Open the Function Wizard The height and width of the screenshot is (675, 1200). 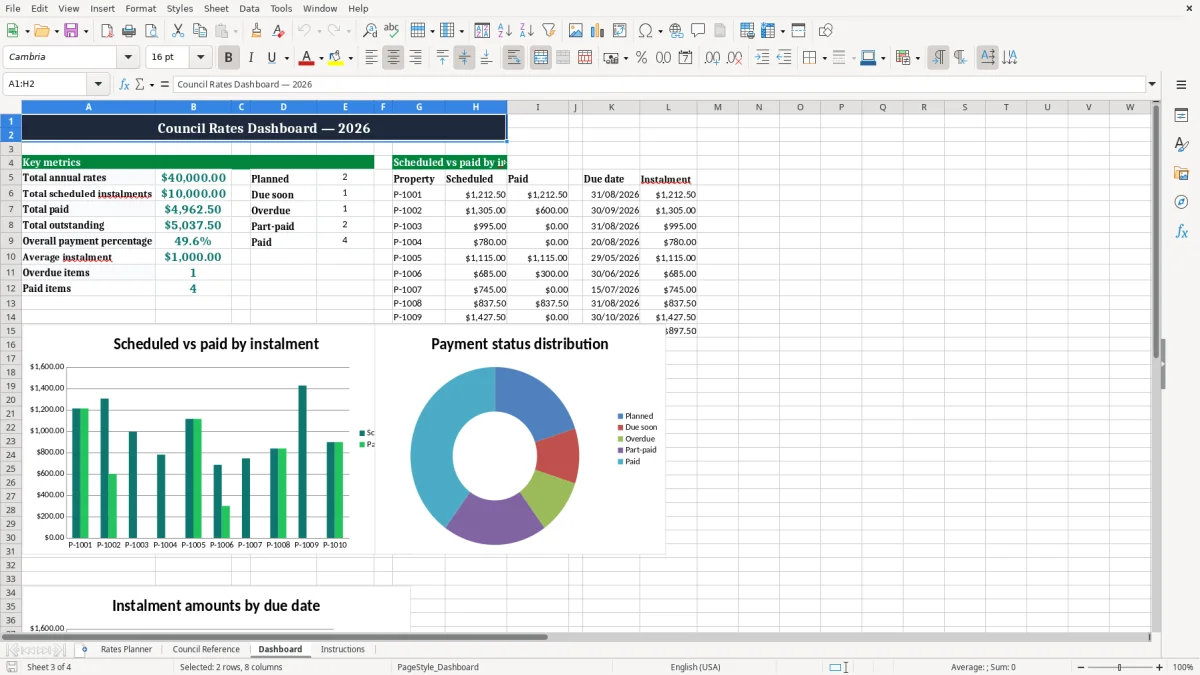(124, 84)
